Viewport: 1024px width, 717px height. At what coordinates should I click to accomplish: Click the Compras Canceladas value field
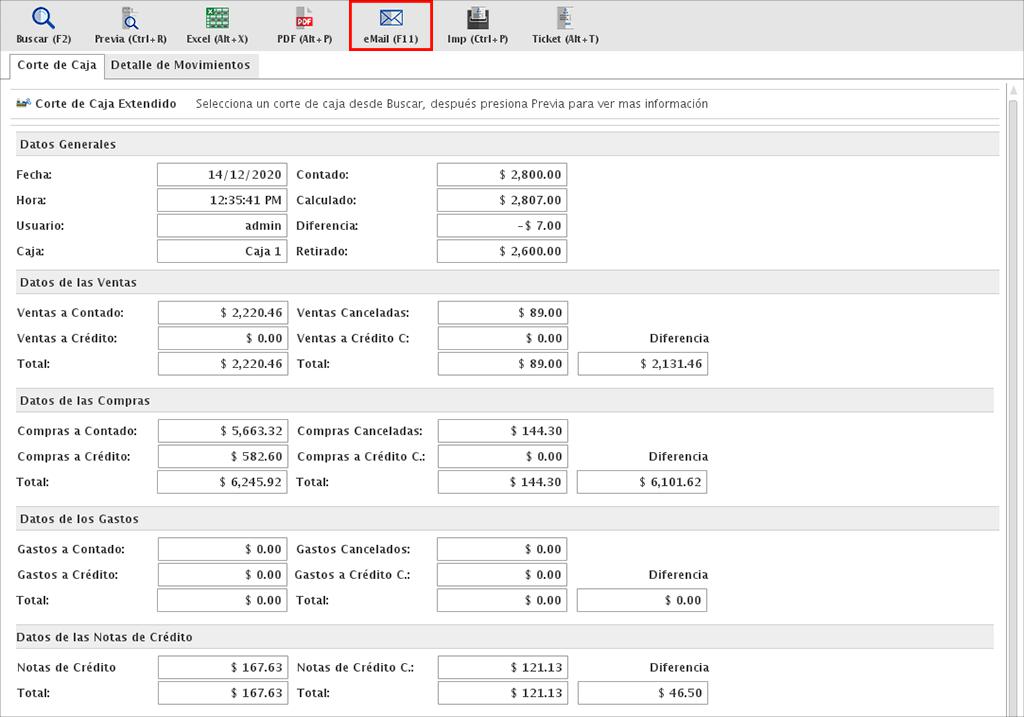pyautogui.click(x=502, y=431)
